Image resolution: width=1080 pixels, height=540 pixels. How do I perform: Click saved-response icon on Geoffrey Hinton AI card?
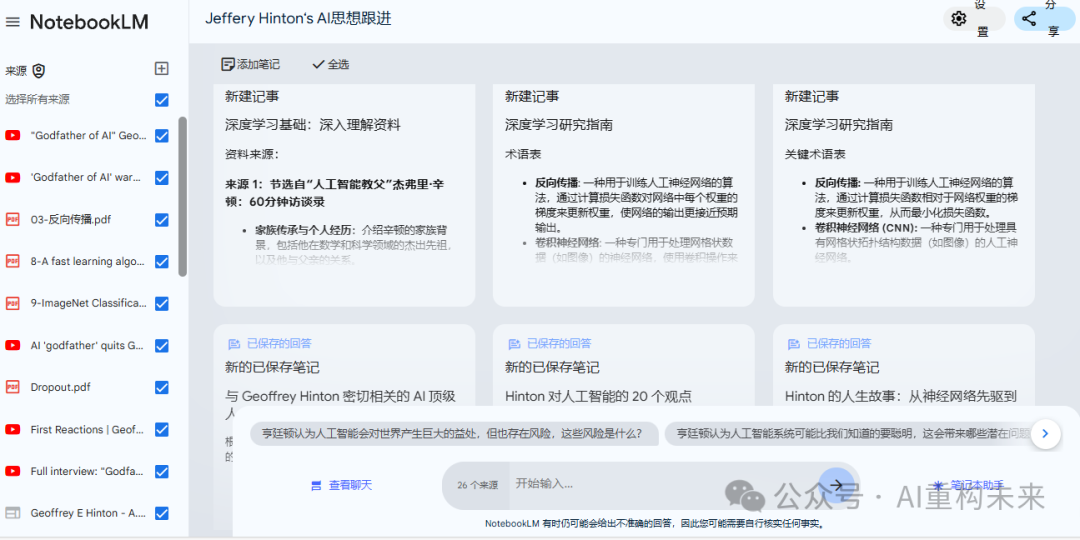click(x=233, y=344)
